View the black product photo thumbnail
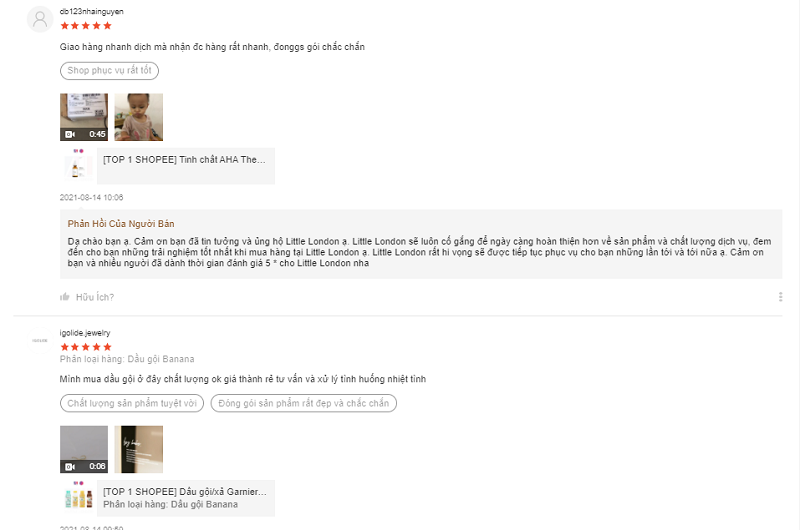The height and width of the screenshot is (530, 800). pyautogui.click(x=138, y=449)
